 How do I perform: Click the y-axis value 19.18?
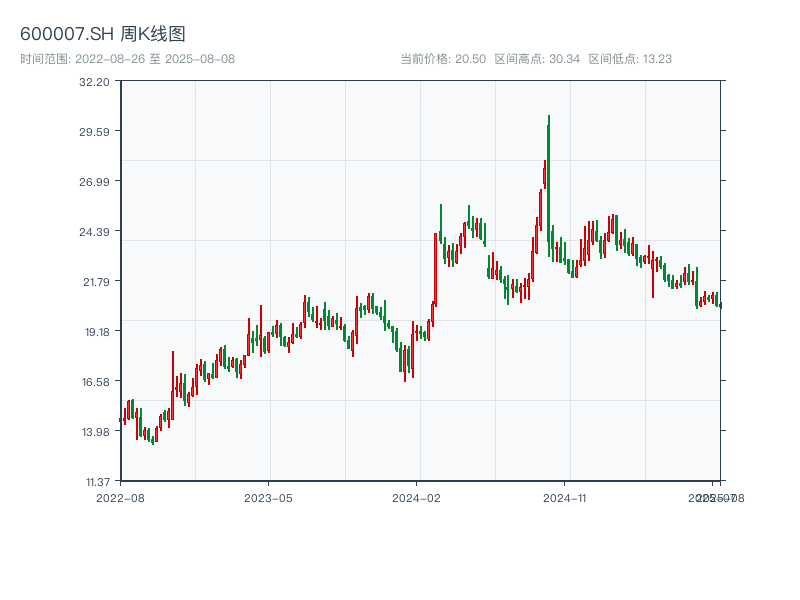point(97,332)
